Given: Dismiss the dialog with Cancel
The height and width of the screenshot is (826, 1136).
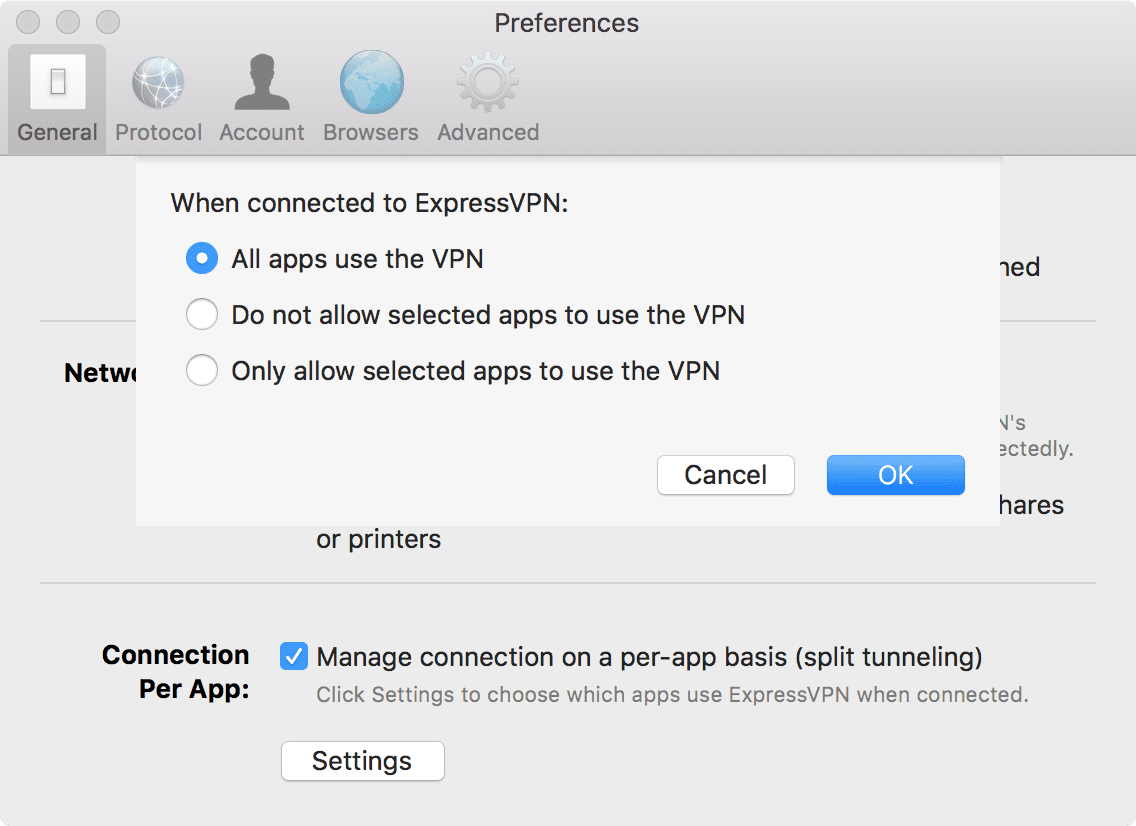Looking at the screenshot, I should (x=725, y=475).
